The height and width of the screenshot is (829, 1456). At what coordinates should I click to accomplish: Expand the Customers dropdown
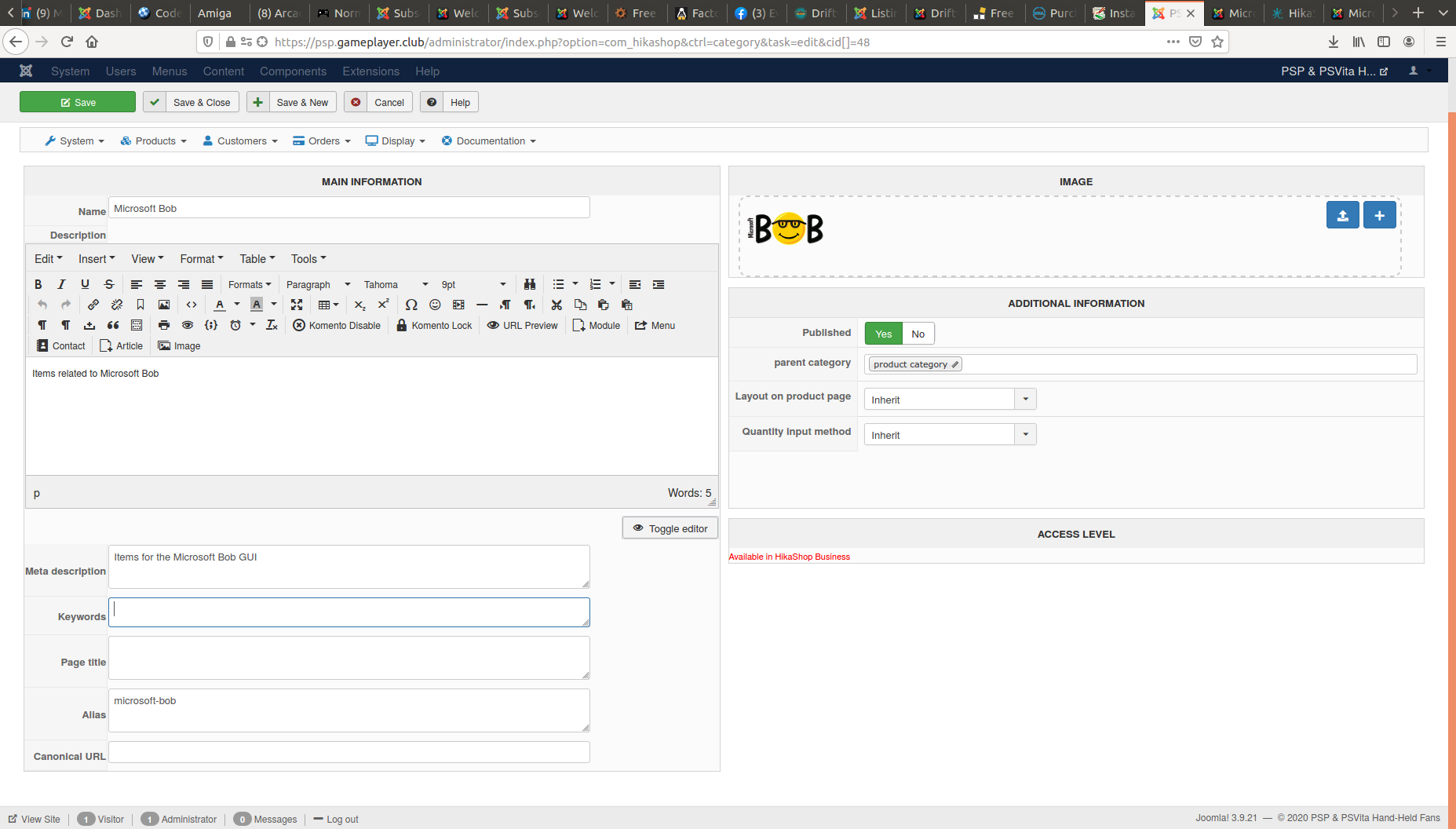[240, 141]
